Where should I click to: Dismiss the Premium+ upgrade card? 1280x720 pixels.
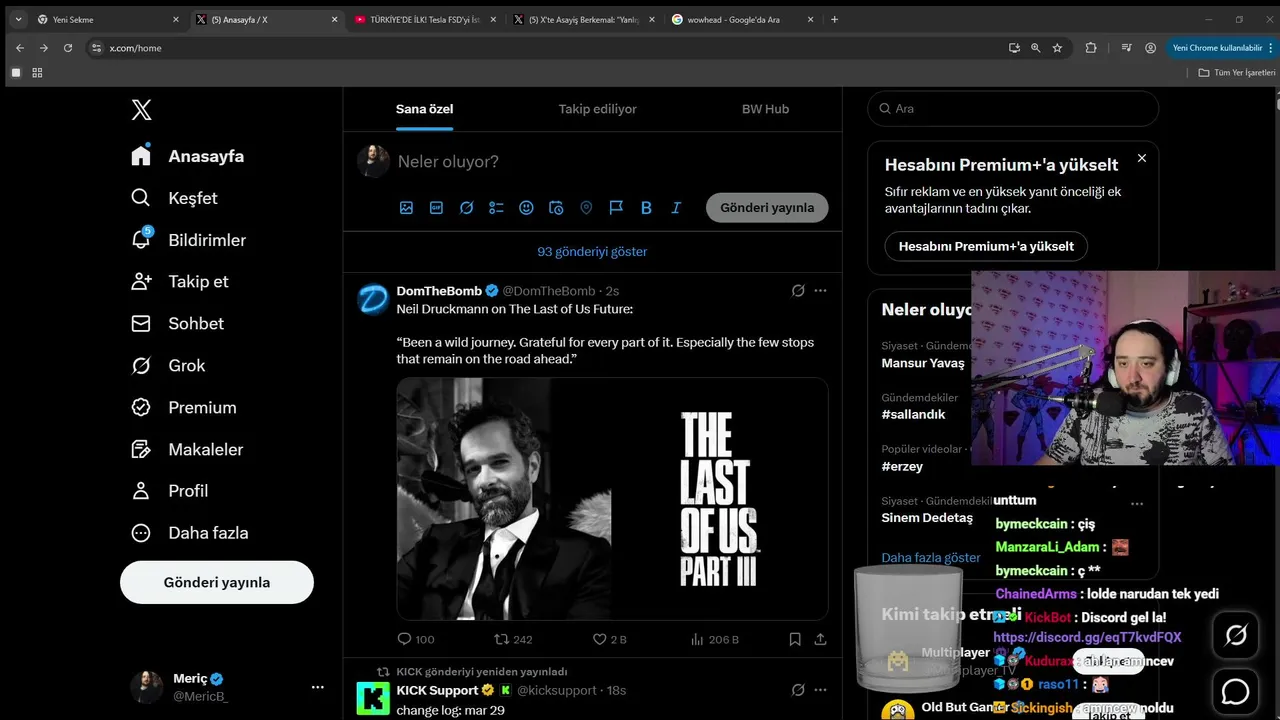pos(1142,158)
